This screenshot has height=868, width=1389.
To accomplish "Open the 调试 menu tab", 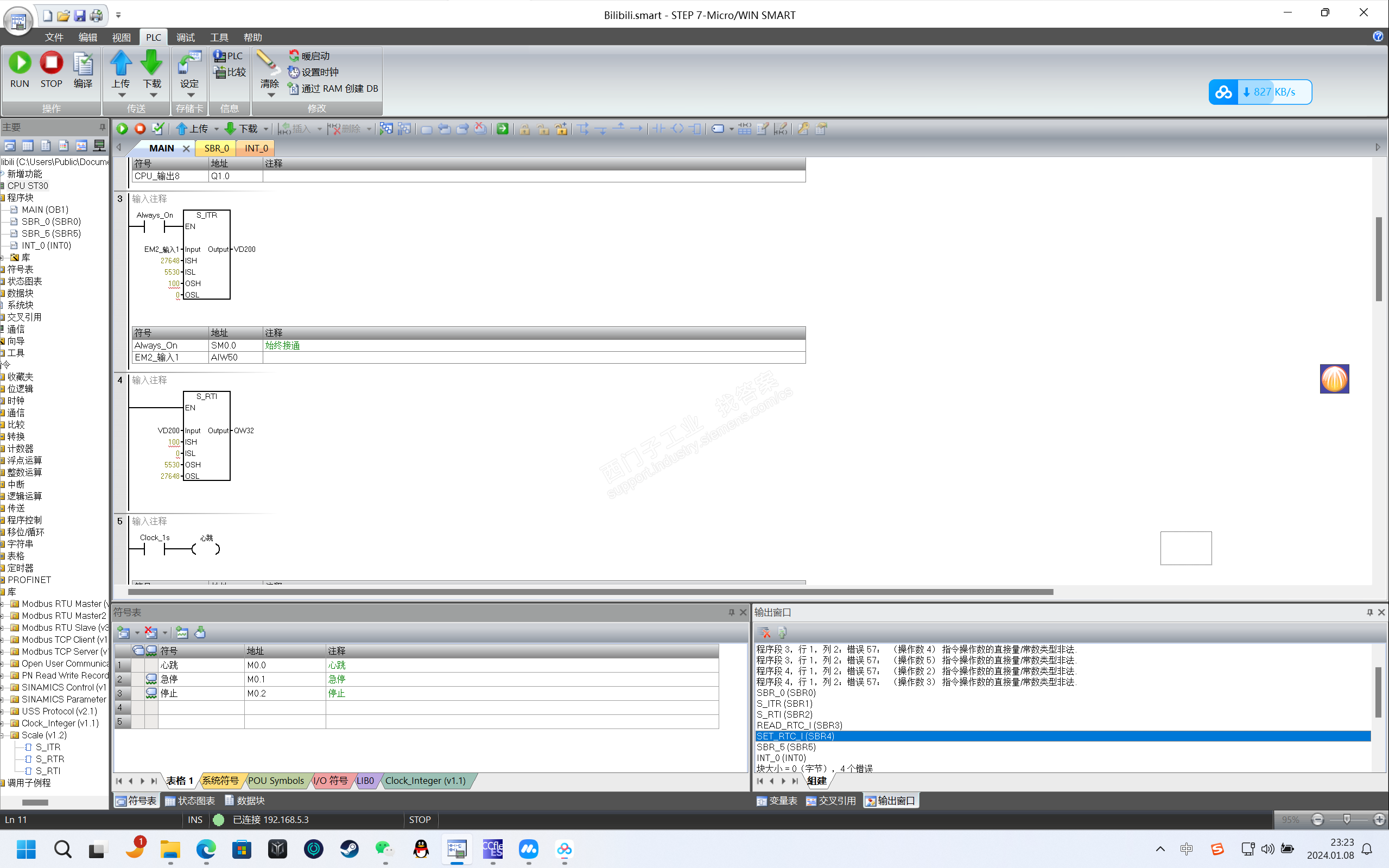I will (x=186, y=37).
